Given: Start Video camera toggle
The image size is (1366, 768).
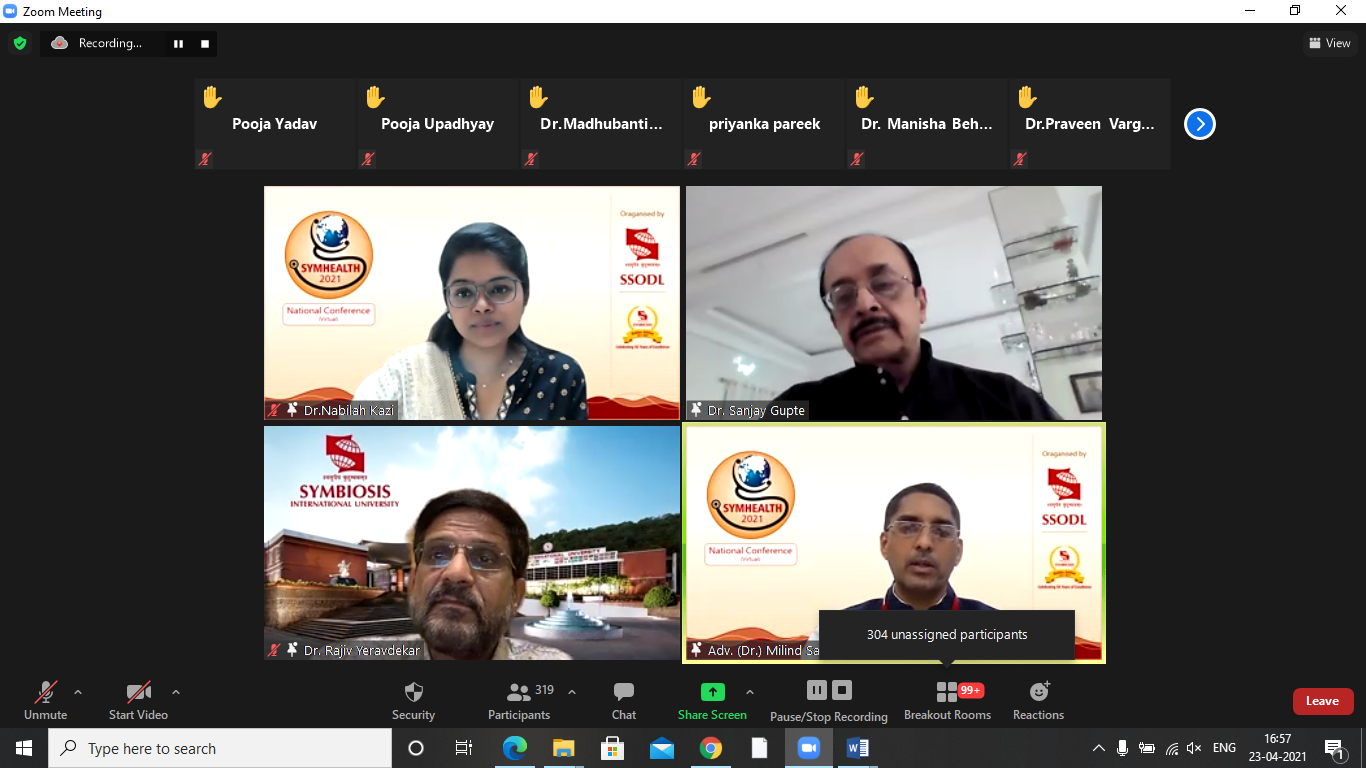Looking at the screenshot, I should point(138,692).
